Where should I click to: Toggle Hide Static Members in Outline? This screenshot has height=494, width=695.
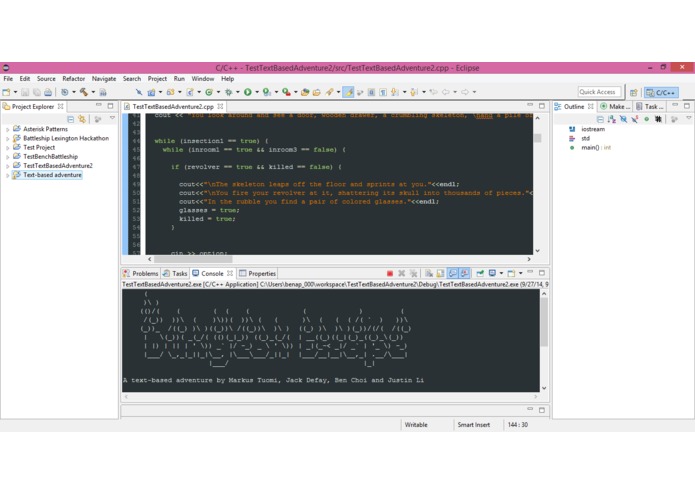635,119
